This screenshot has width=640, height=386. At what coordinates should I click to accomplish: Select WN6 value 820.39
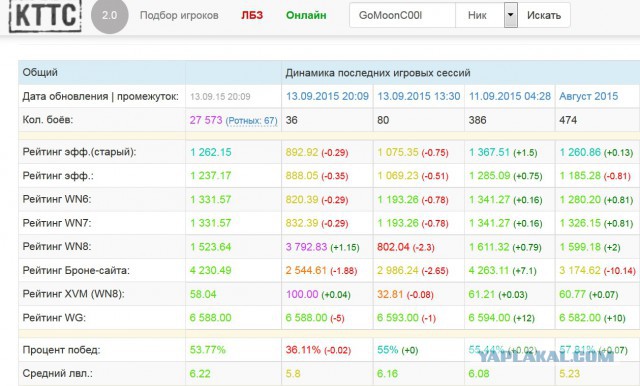click(302, 200)
